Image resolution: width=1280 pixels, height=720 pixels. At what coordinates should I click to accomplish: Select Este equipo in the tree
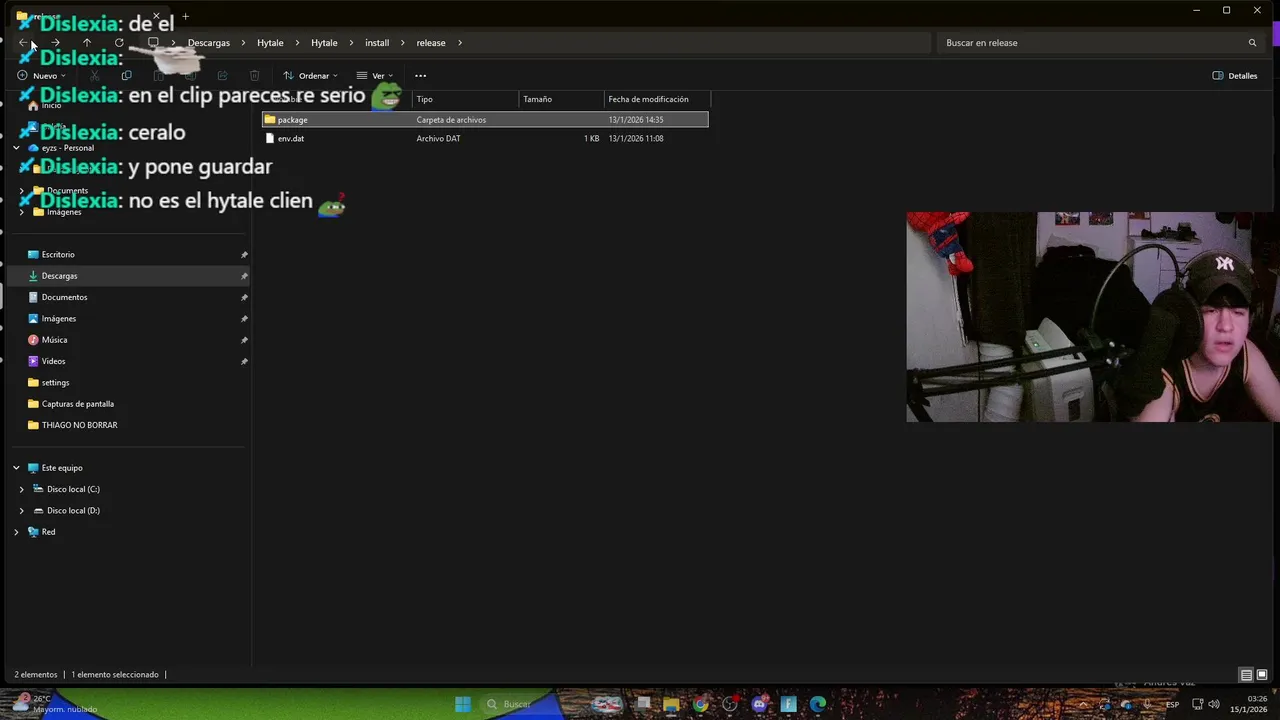[x=62, y=468]
